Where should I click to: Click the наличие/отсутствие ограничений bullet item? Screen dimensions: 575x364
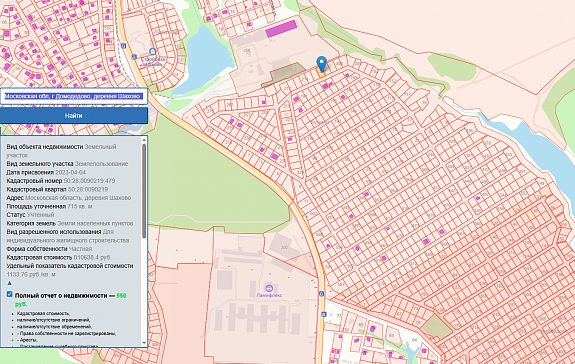click(x=53, y=320)
